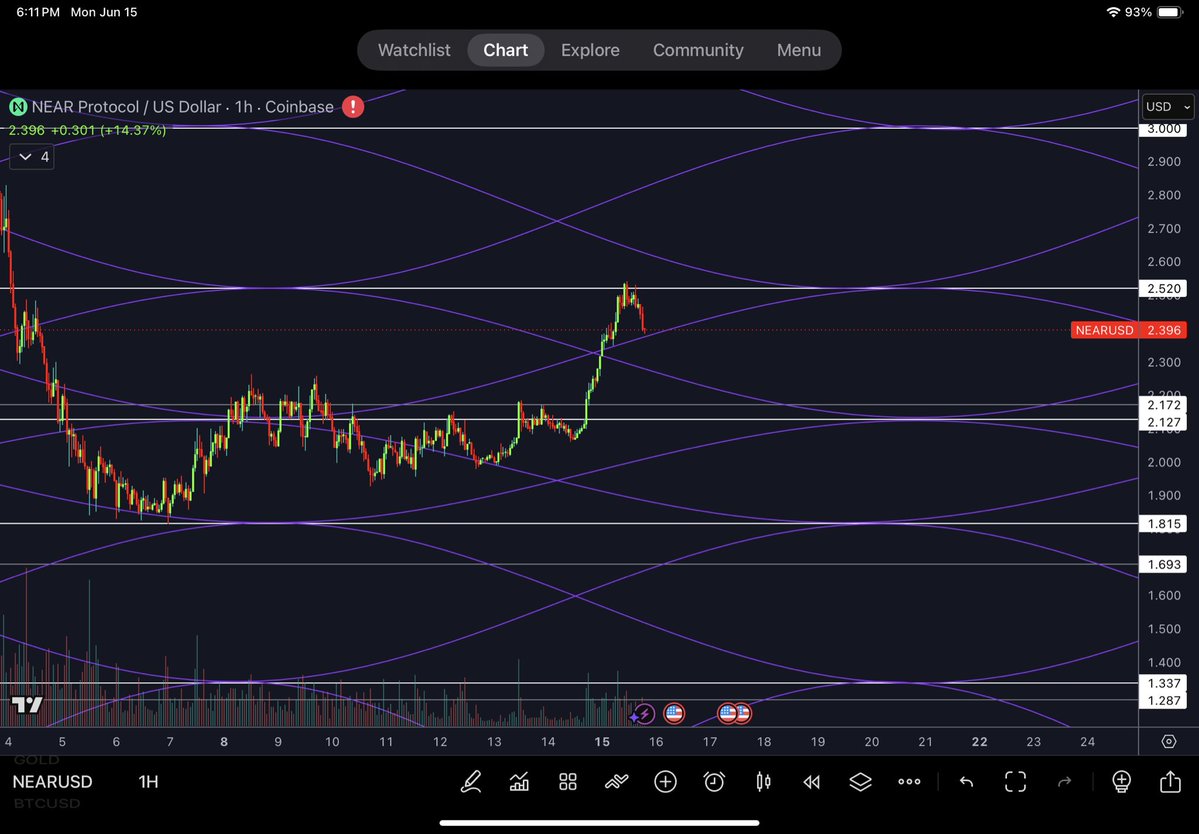Tap the first US flag event marker
Viewport: 1199px width, 834px height.
coord(674,714)
